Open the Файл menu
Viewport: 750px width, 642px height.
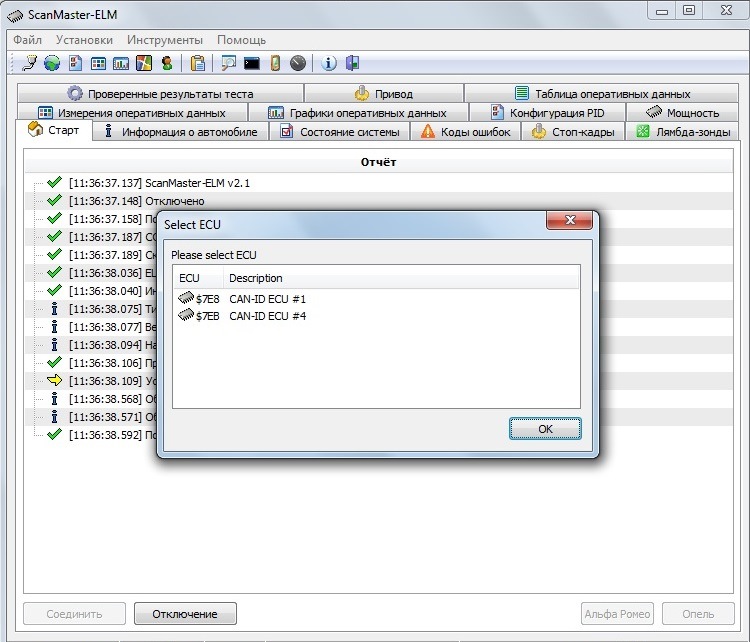click(x=27, y=40)
